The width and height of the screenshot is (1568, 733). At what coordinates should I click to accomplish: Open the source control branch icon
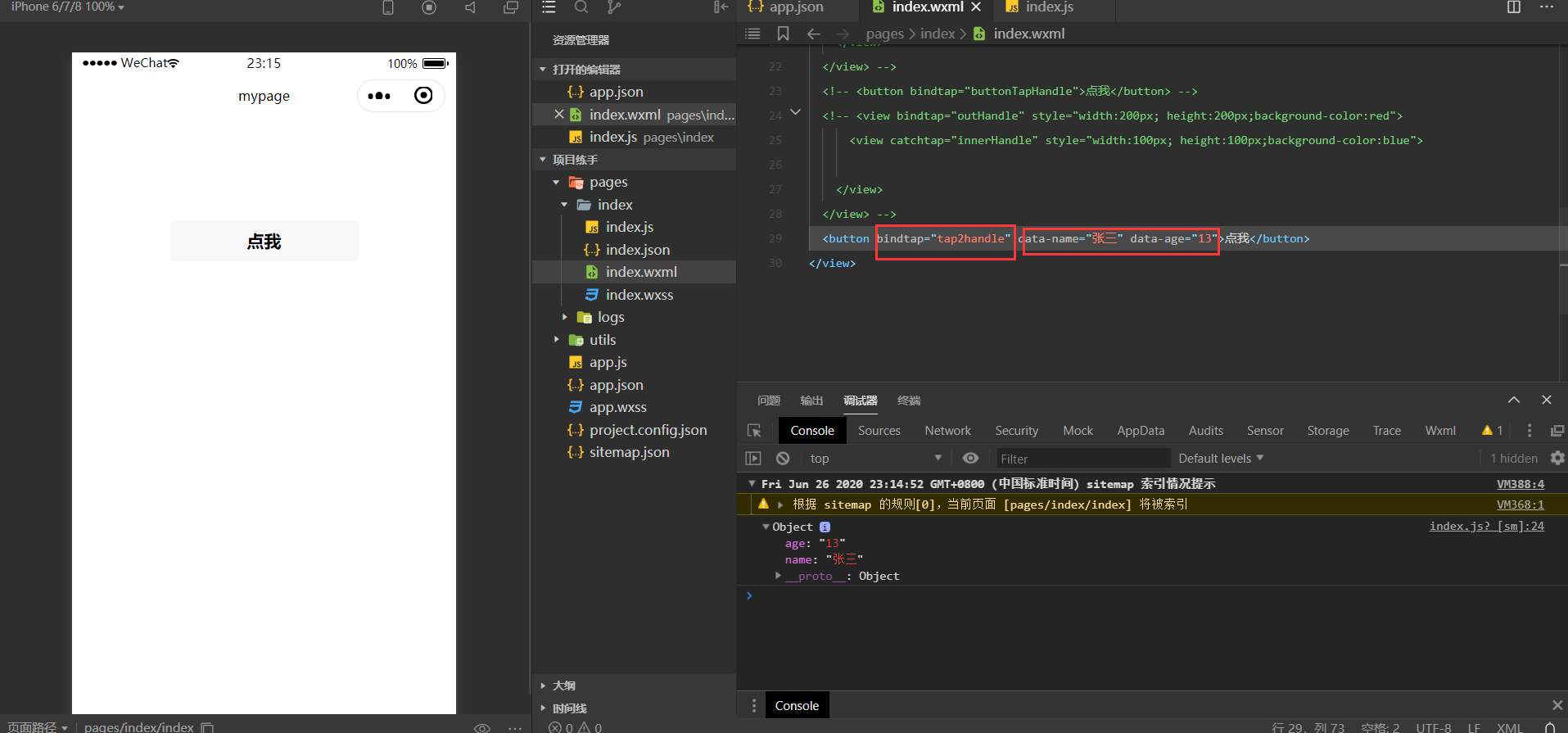point(614,7)
